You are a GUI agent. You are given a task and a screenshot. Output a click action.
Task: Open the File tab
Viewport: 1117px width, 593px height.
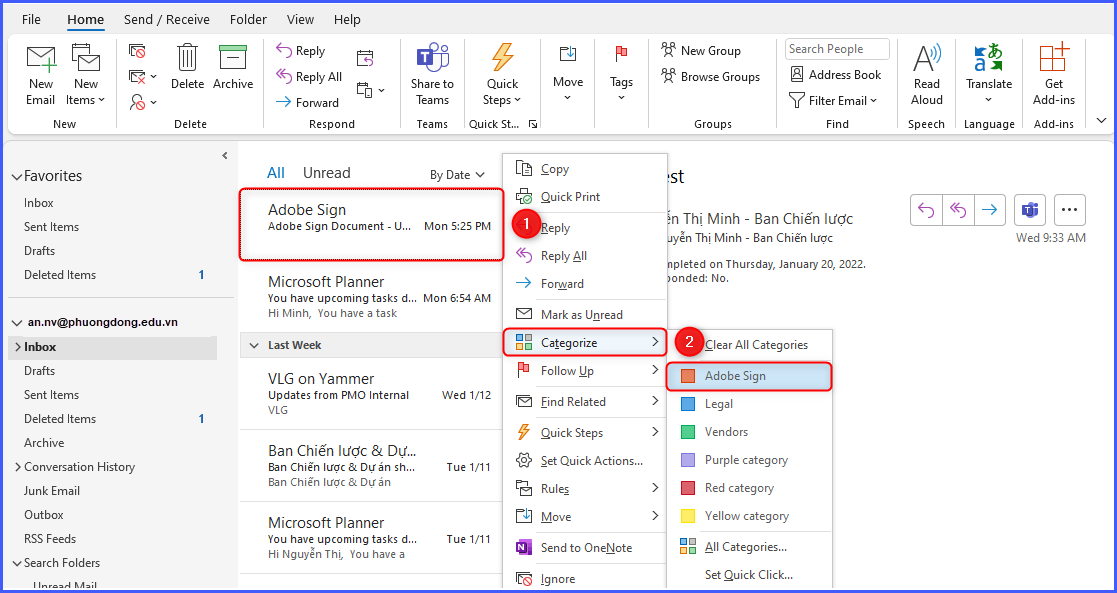coord(31,19)
